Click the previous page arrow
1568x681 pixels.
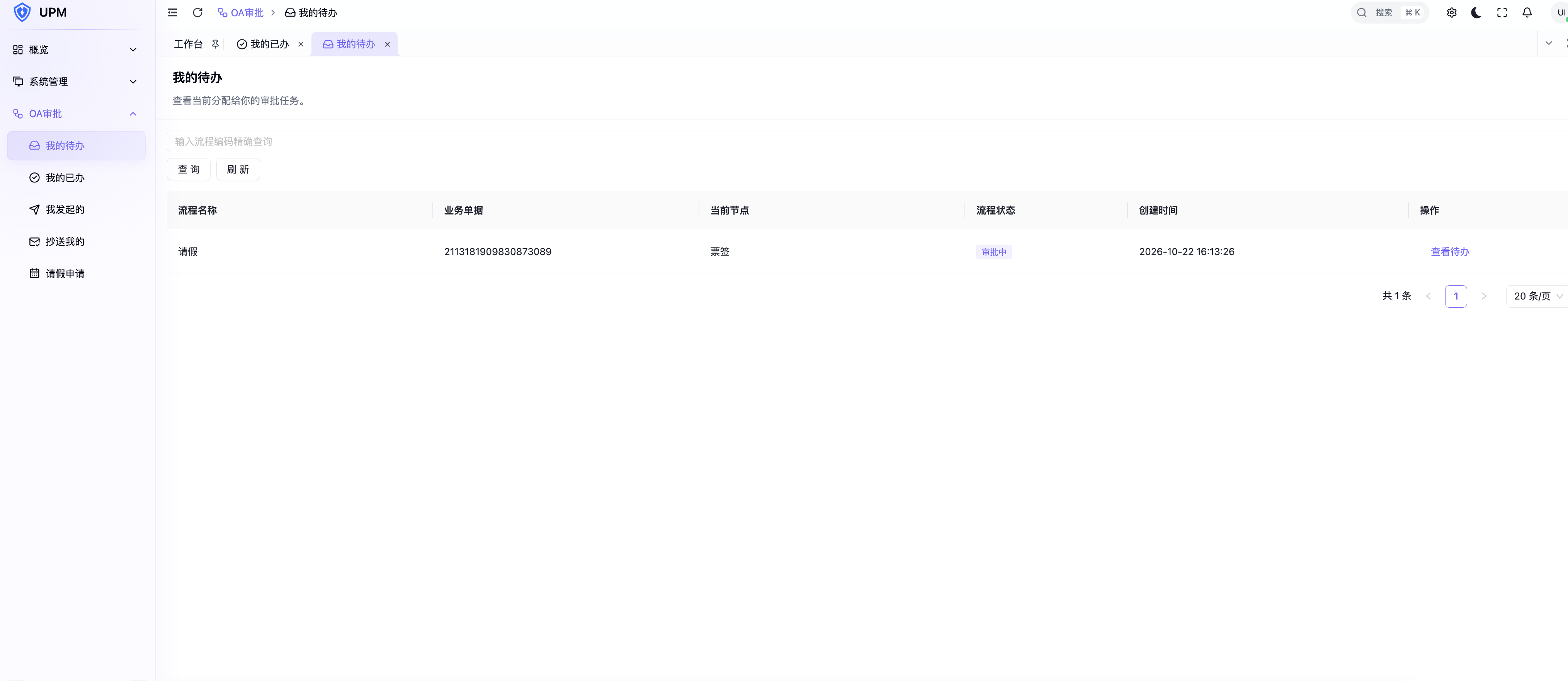click(x=1428, y=296)
